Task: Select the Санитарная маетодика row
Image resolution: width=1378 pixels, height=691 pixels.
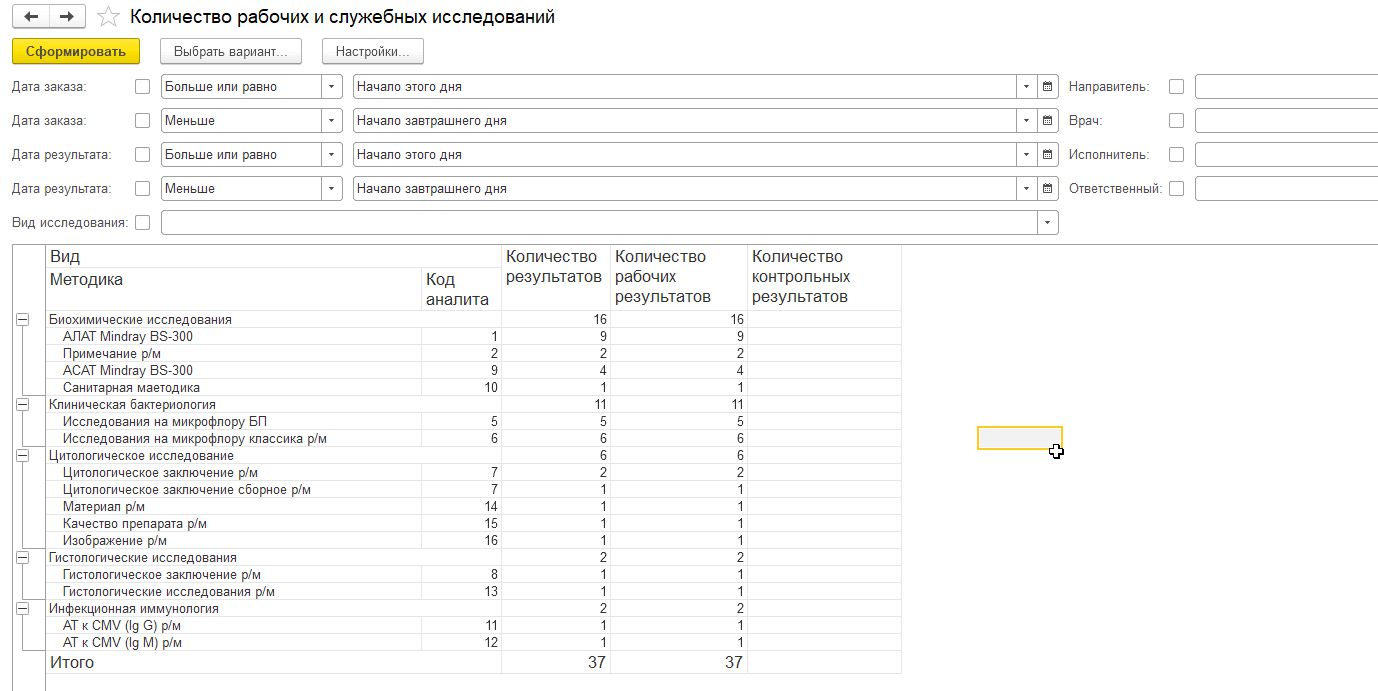Action: pyautogui.click(x=473, y=388)
